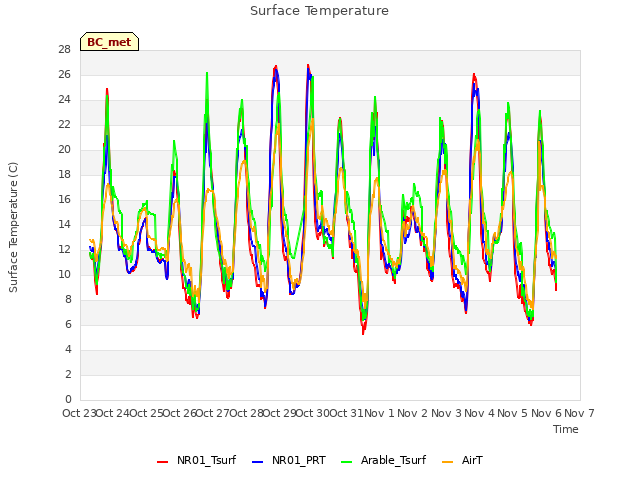This screenshot has width=640, height=480.
Task: Click the 8 y-axis tick label
Action: click(68, 300)
